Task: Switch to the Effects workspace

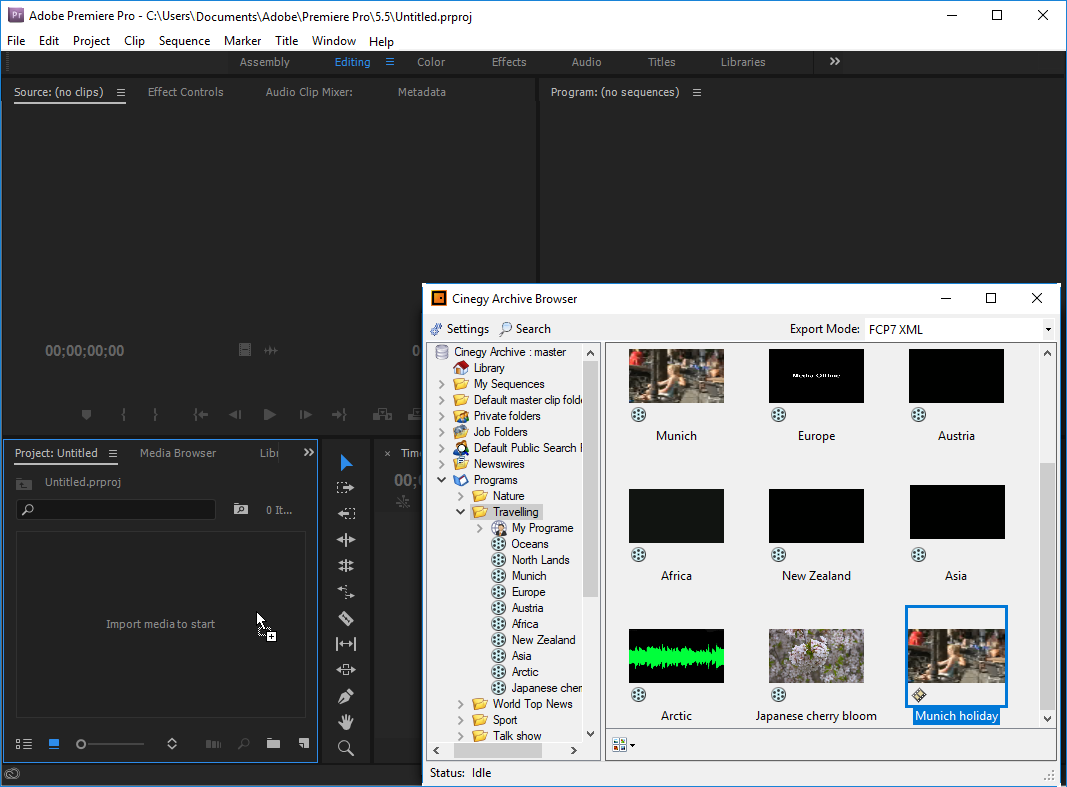Action: (x=509, y=62)
